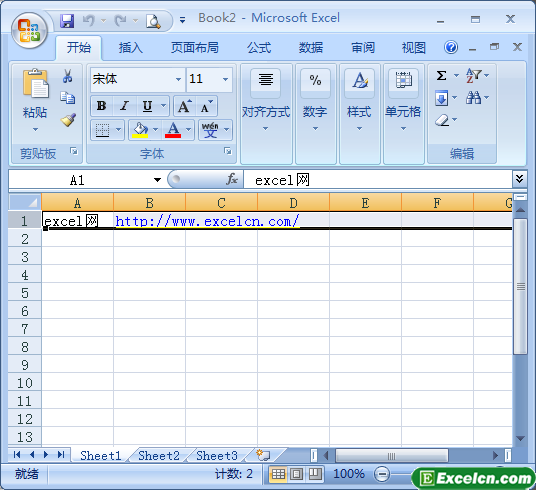Increase font size with large A
536x490 pixels.
(185, 106)
